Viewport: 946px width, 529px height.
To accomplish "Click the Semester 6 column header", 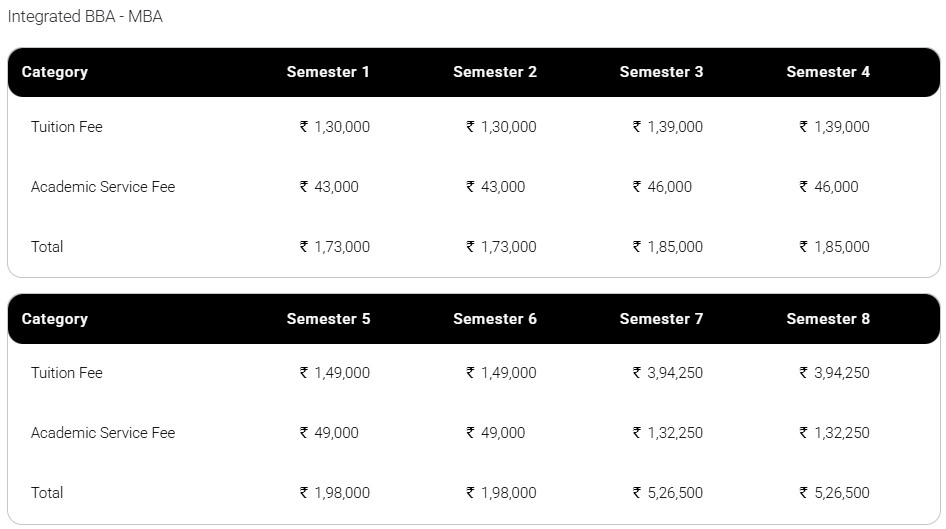I will pos(495,319).
